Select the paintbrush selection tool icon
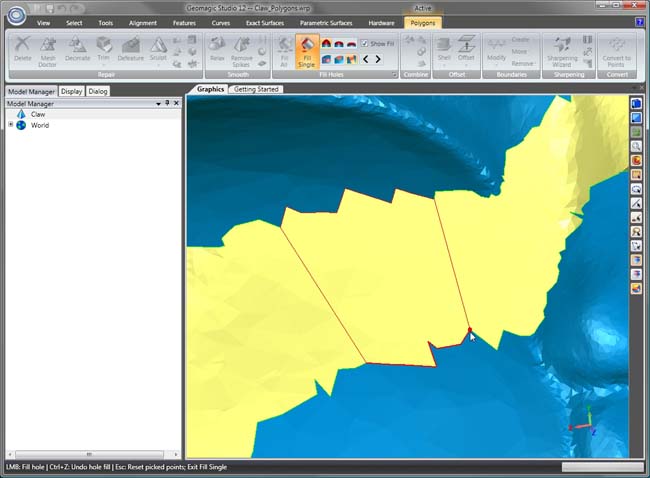Image resolution: width=650 pixels, height=478 pixels. (636, 217)
